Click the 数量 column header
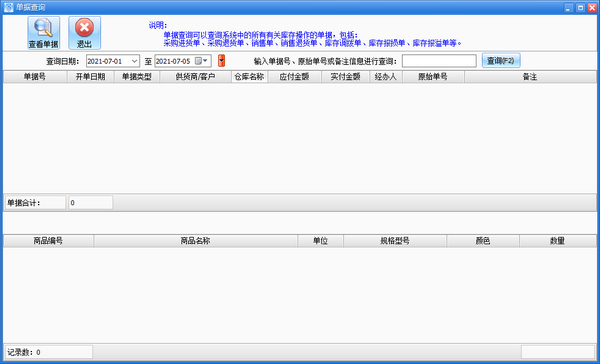Screen dimensions: 600x364 pyautogui.click(x=558, y=241)
